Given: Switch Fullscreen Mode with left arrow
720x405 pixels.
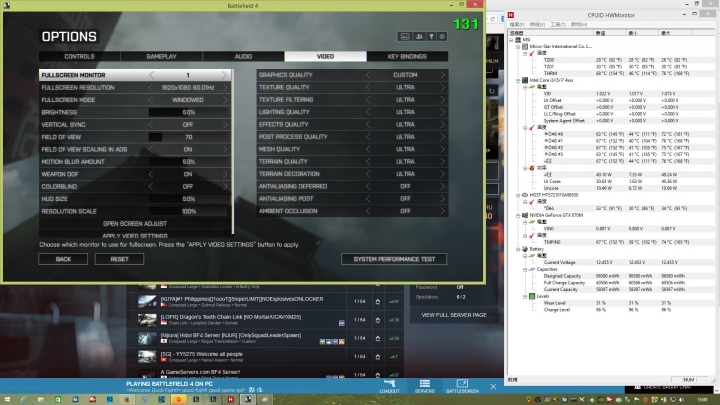Looking at the screenshot, I should tap(151, 100).
